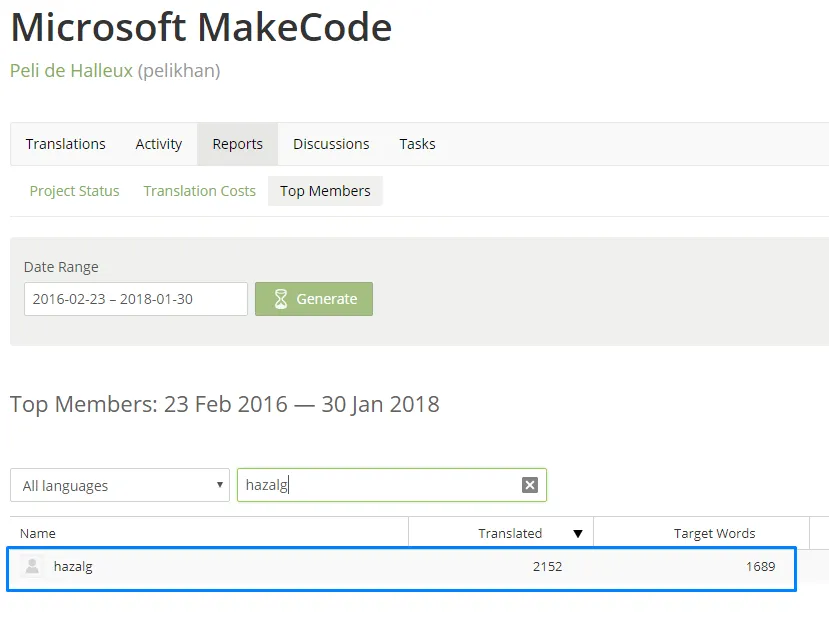Click the Top Members date range heading

click(x=225, y=404)
